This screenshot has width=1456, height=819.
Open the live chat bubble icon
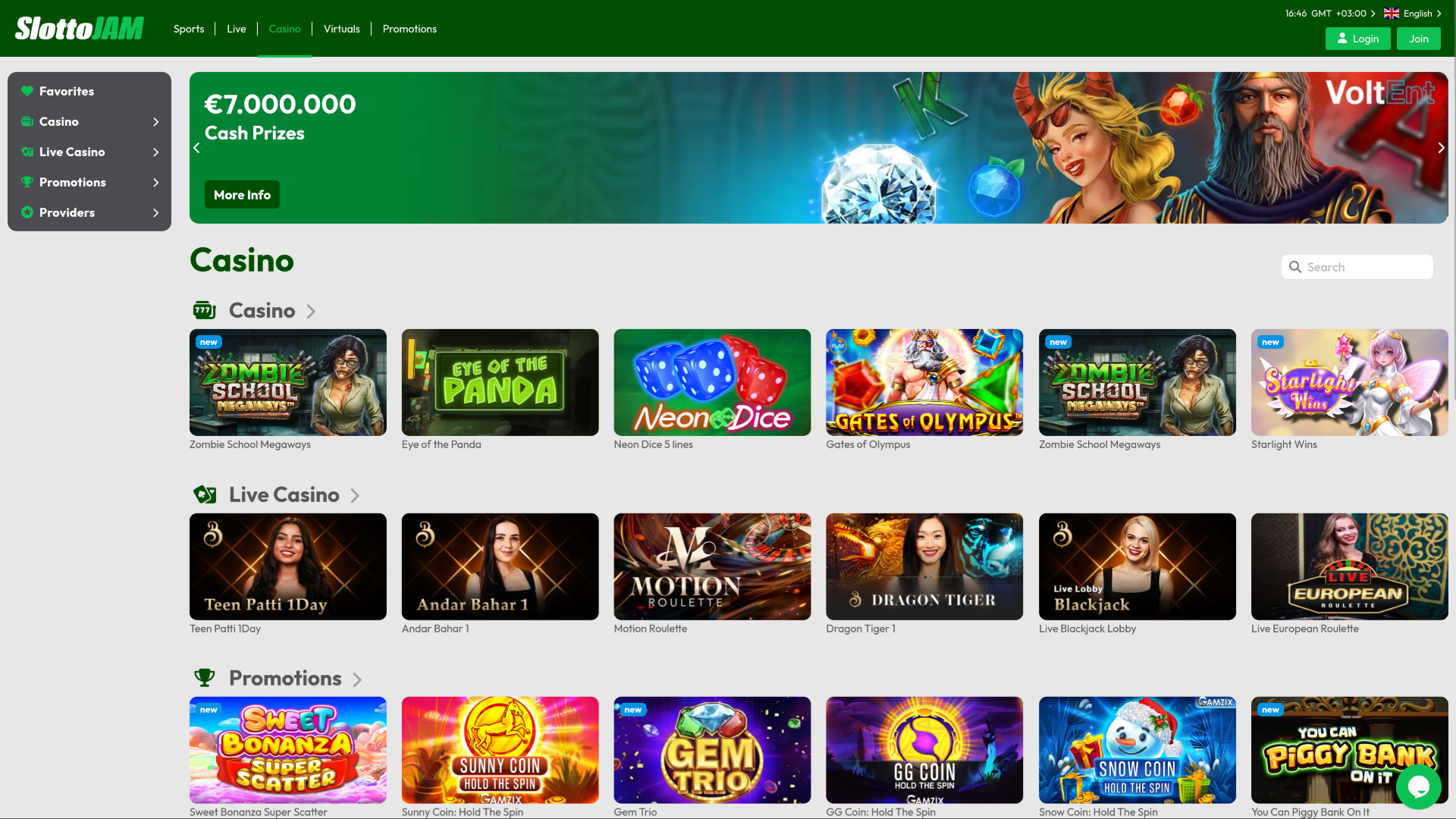click(1418, 787)
